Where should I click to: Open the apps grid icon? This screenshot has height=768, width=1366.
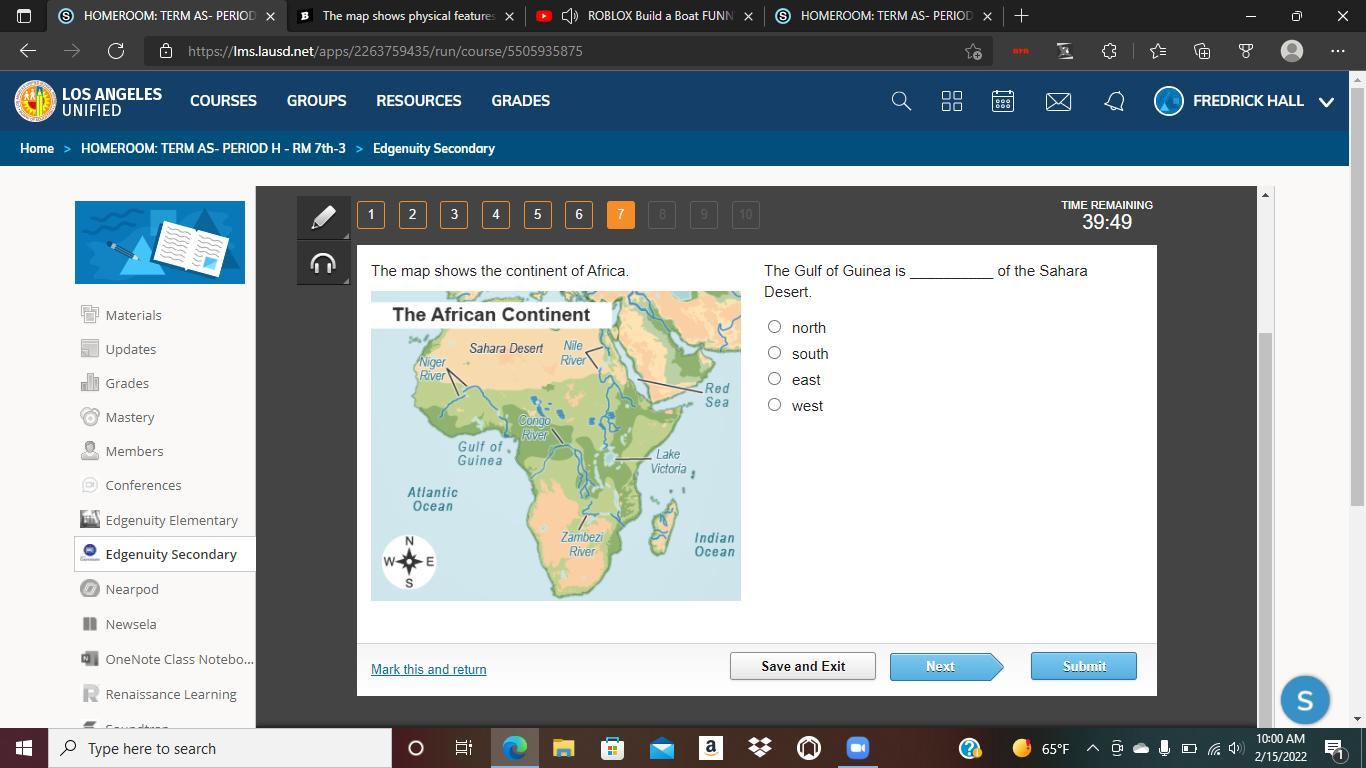[952, 101]
